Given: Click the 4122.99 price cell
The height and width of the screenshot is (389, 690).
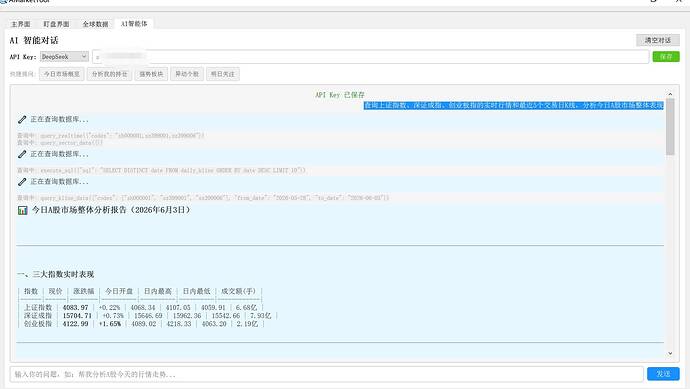Looking at the screenshot, I should [75, 324].
